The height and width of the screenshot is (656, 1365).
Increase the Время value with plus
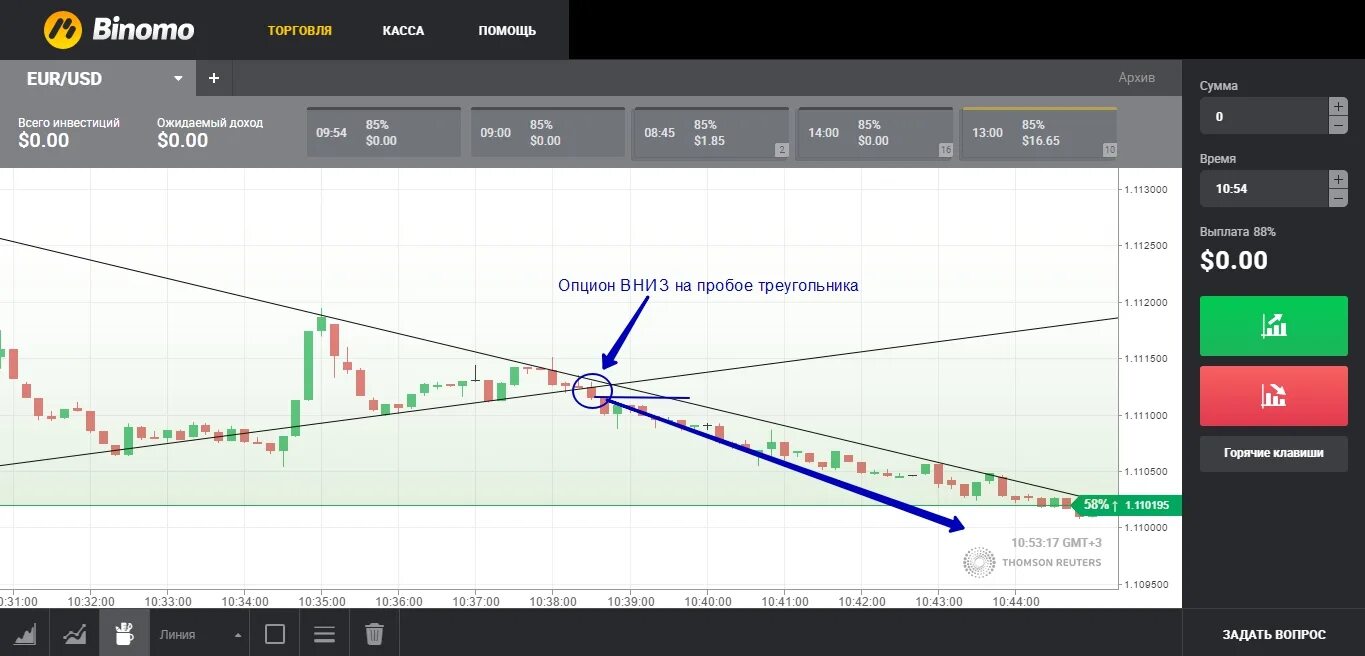click(1338, 179)
